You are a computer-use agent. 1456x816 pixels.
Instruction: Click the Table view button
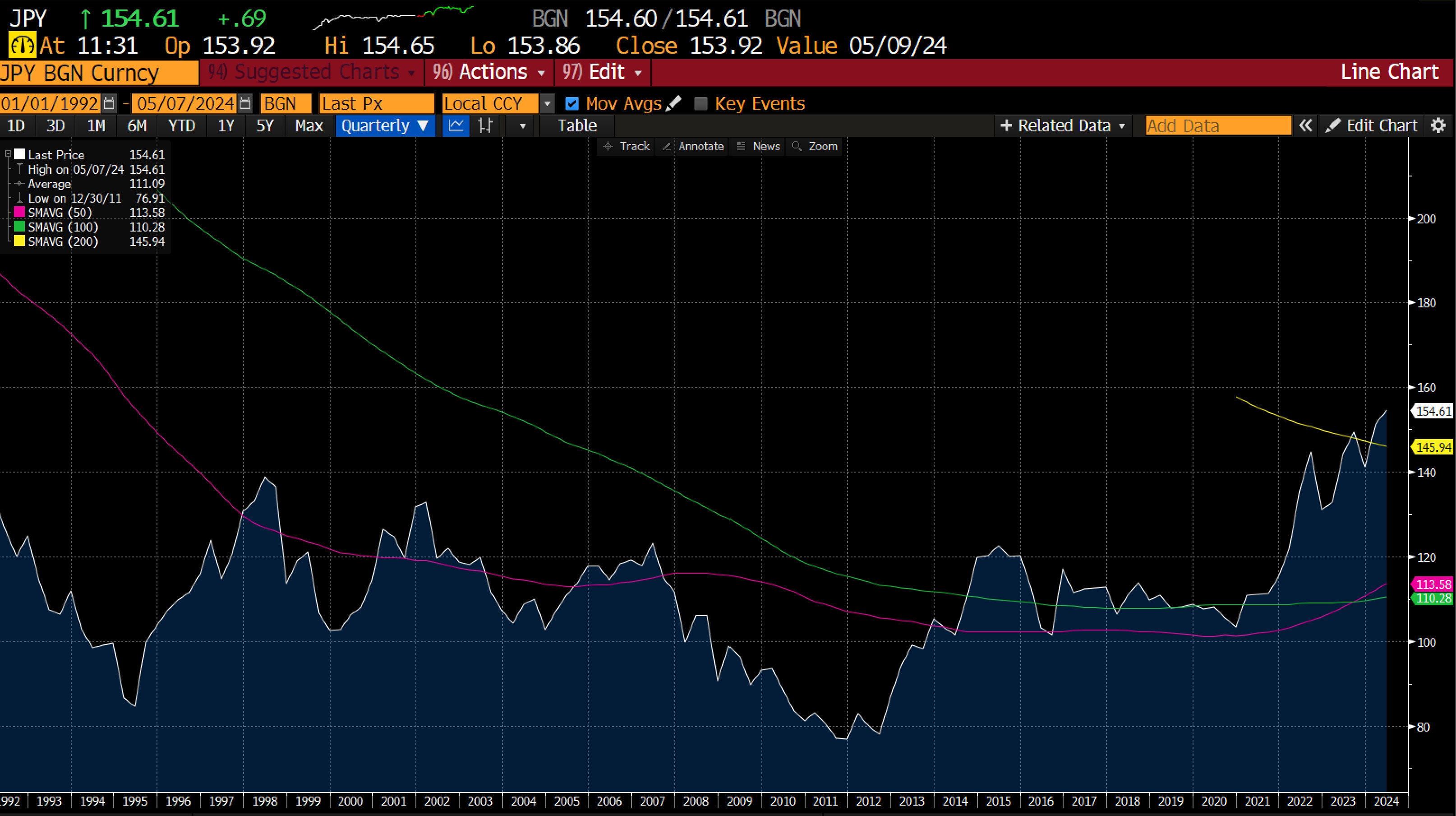point(576,125)
